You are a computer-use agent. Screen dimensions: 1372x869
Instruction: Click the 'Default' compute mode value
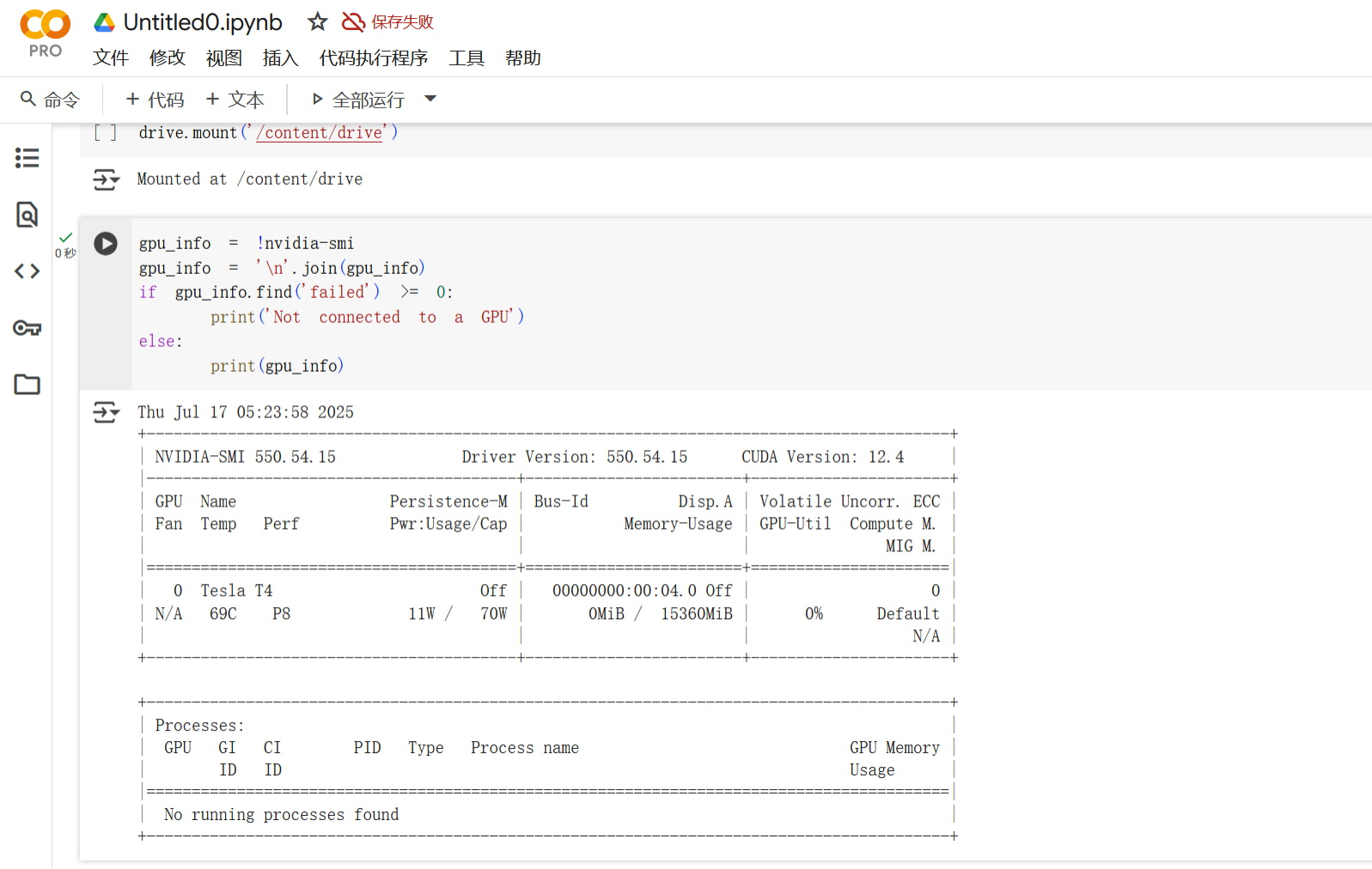click(x=908, y=615)
